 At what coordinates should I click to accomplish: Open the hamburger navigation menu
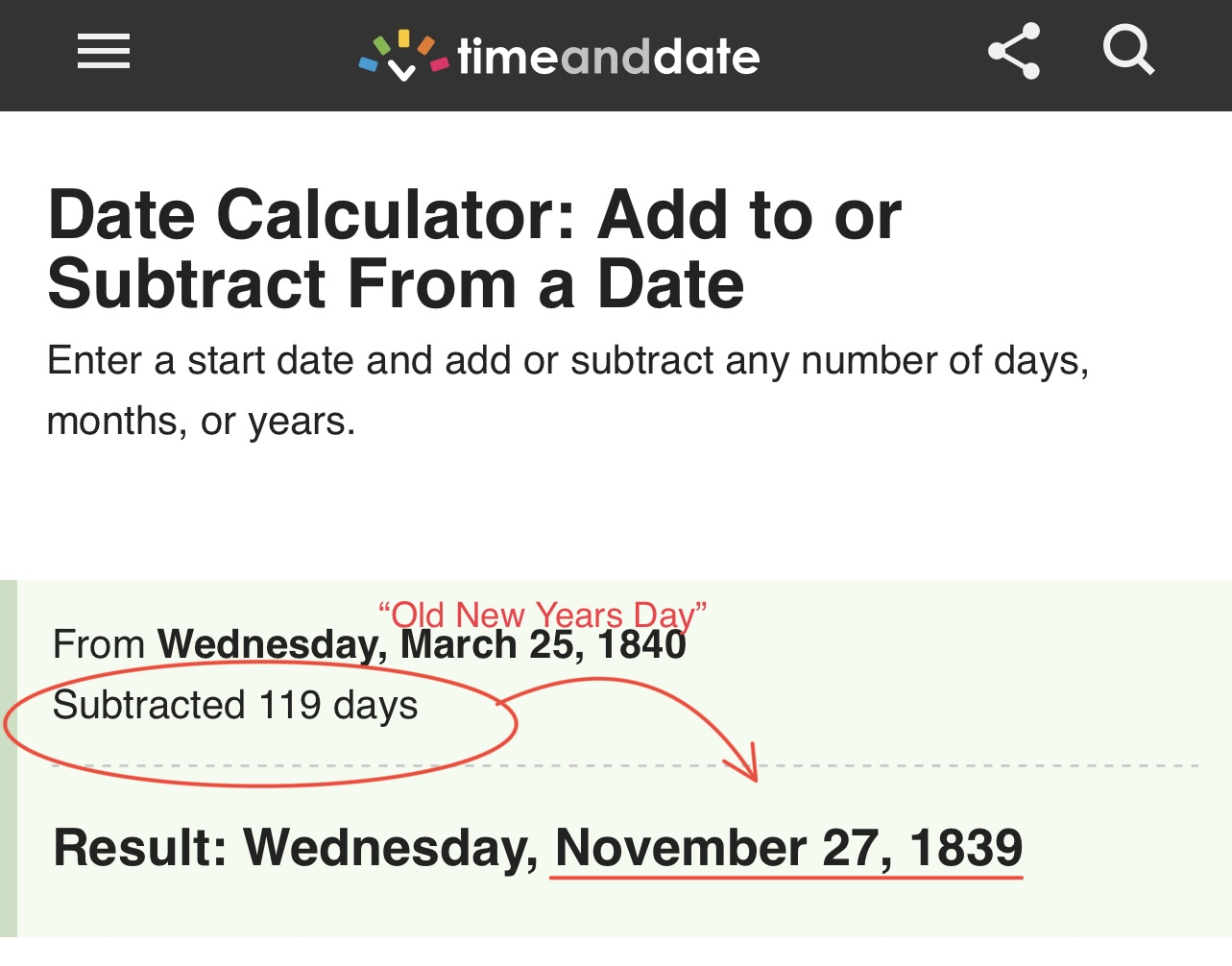pos(104,52)
